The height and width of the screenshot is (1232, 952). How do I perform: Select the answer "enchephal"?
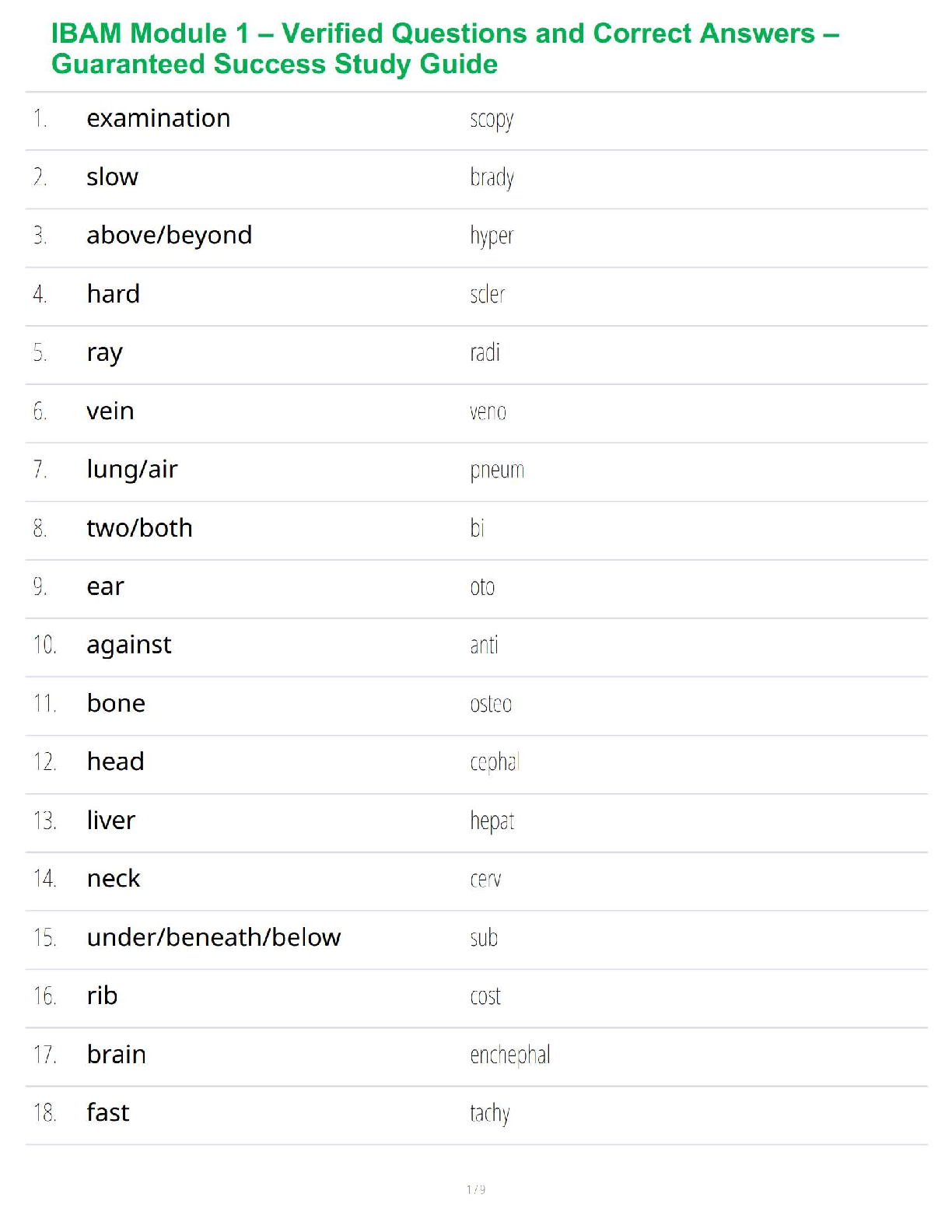click(x=509, y=1055)
